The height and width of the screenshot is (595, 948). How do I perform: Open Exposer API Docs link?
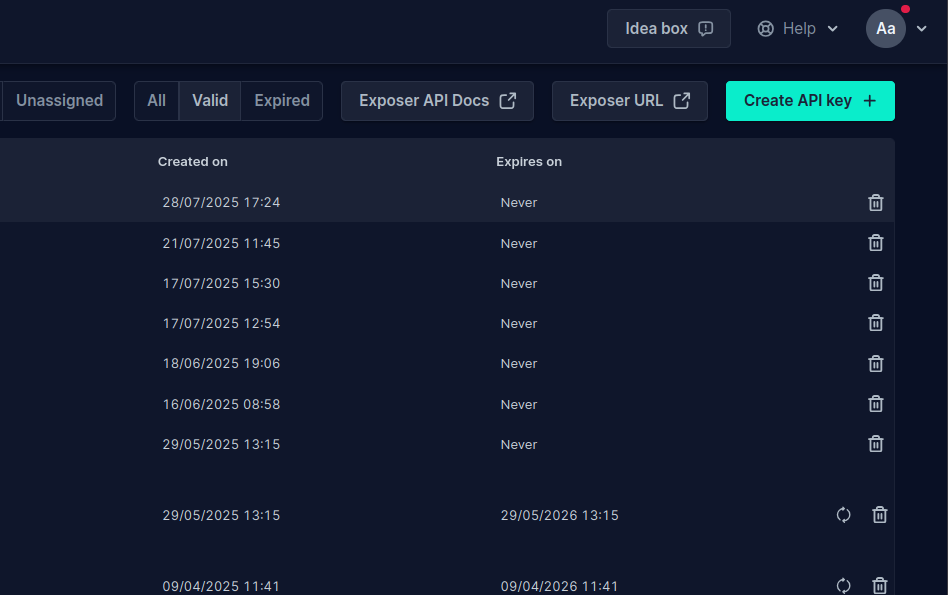(x=437, y=101)
